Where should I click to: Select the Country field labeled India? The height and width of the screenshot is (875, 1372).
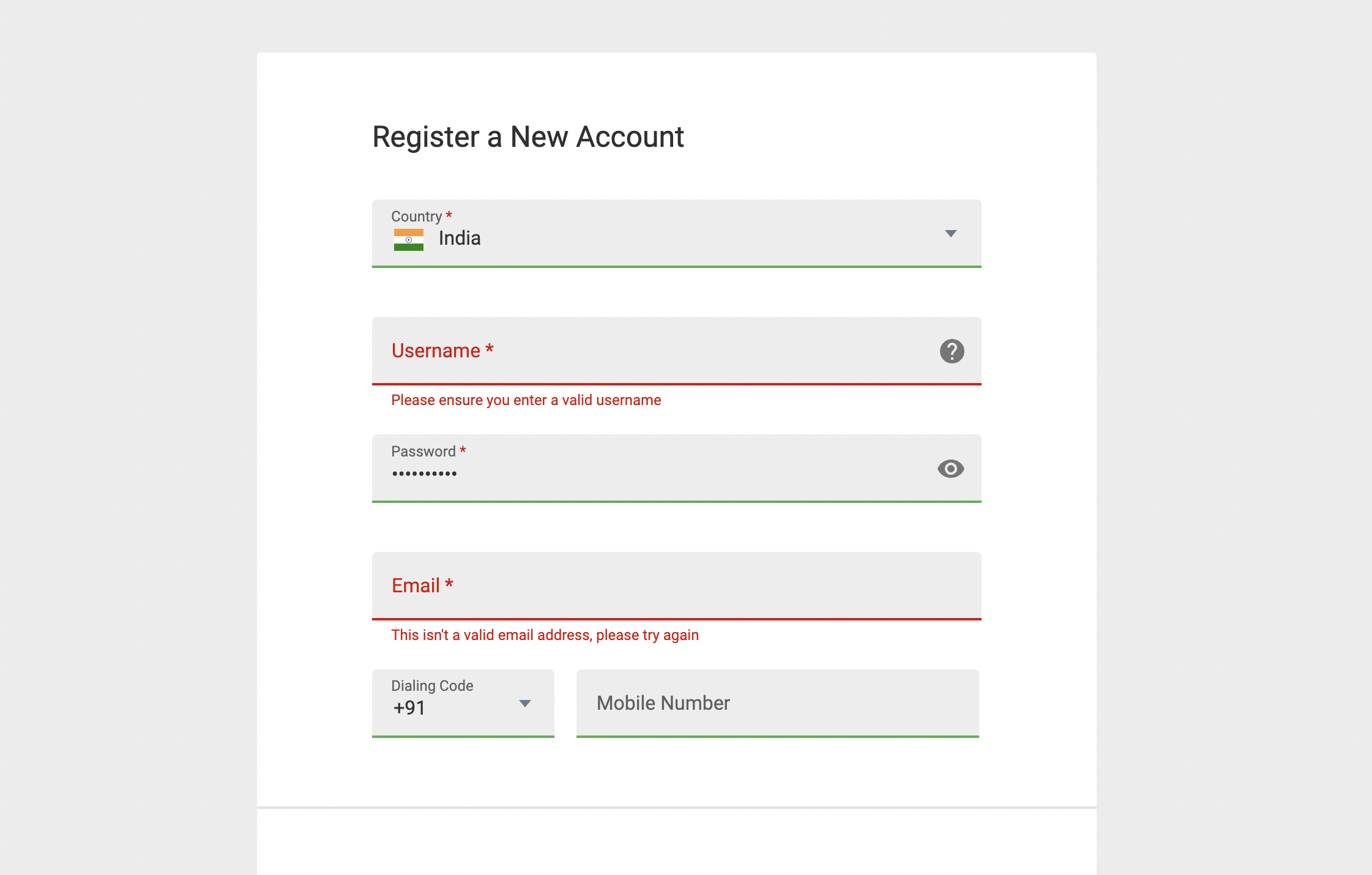[x=673, y=236]
